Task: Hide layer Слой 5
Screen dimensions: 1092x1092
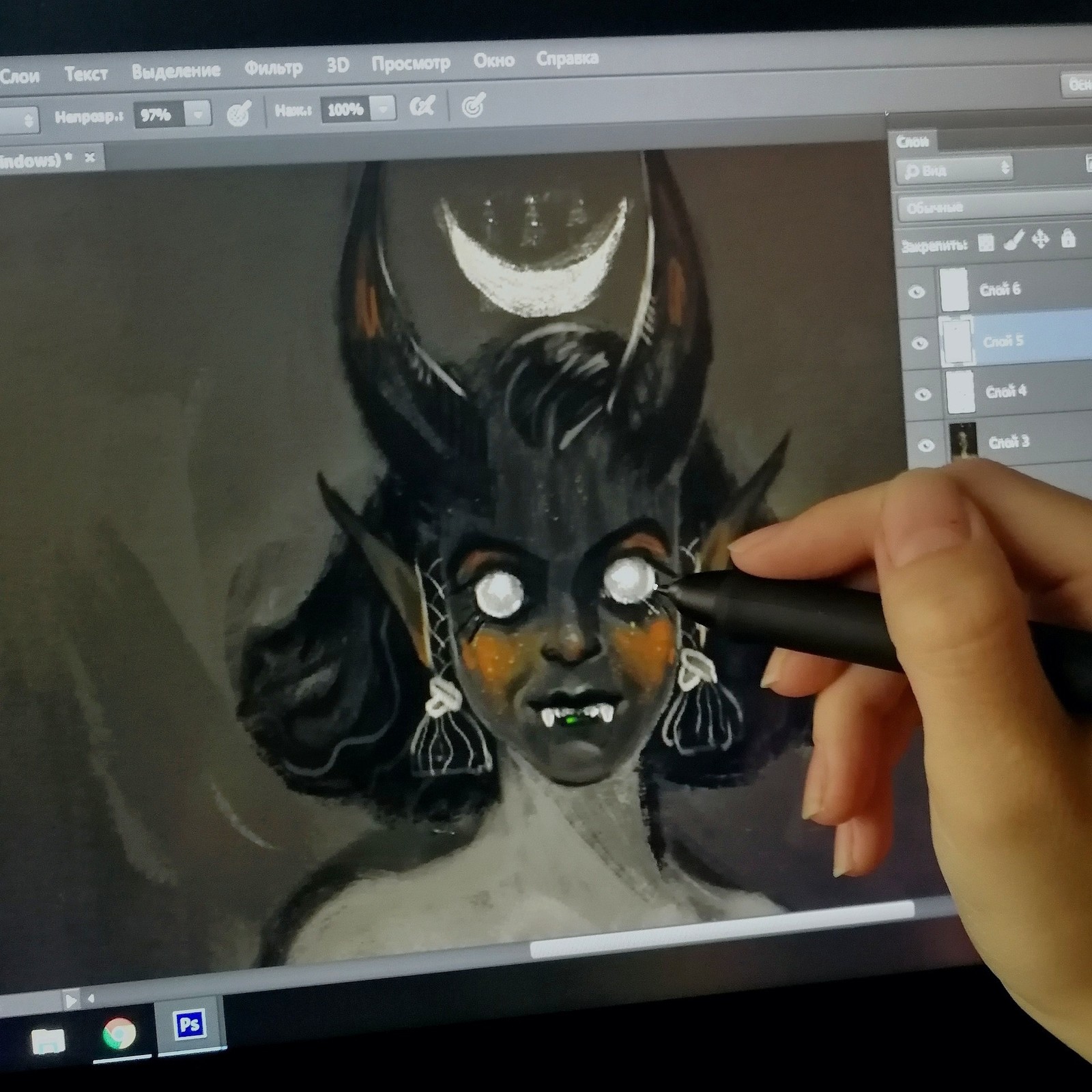Action: click(919, 343)
